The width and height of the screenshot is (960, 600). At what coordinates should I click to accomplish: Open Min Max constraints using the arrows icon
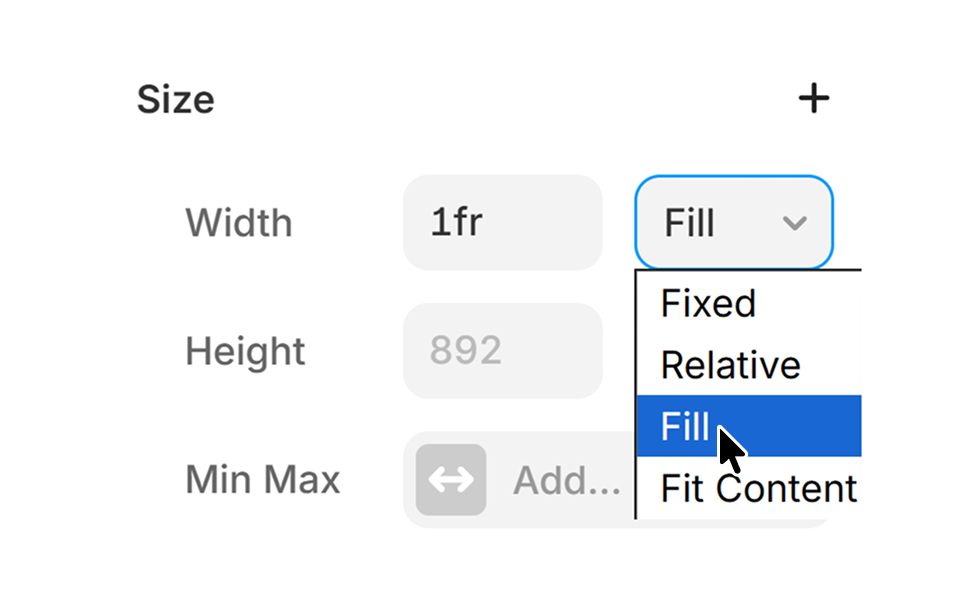[449, 480]
